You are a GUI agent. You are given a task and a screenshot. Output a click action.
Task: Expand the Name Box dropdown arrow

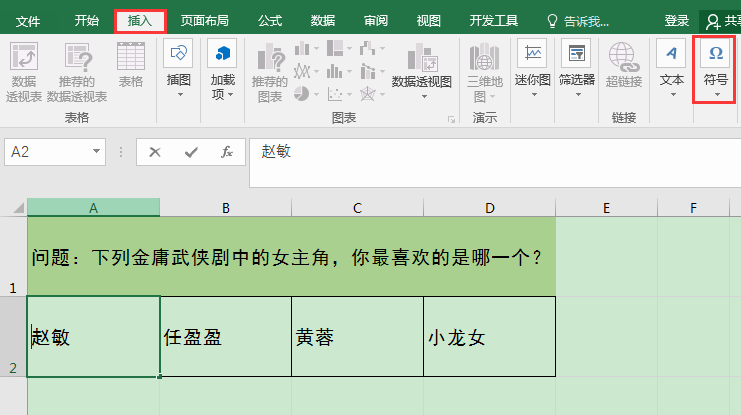(x=96, y=151)
